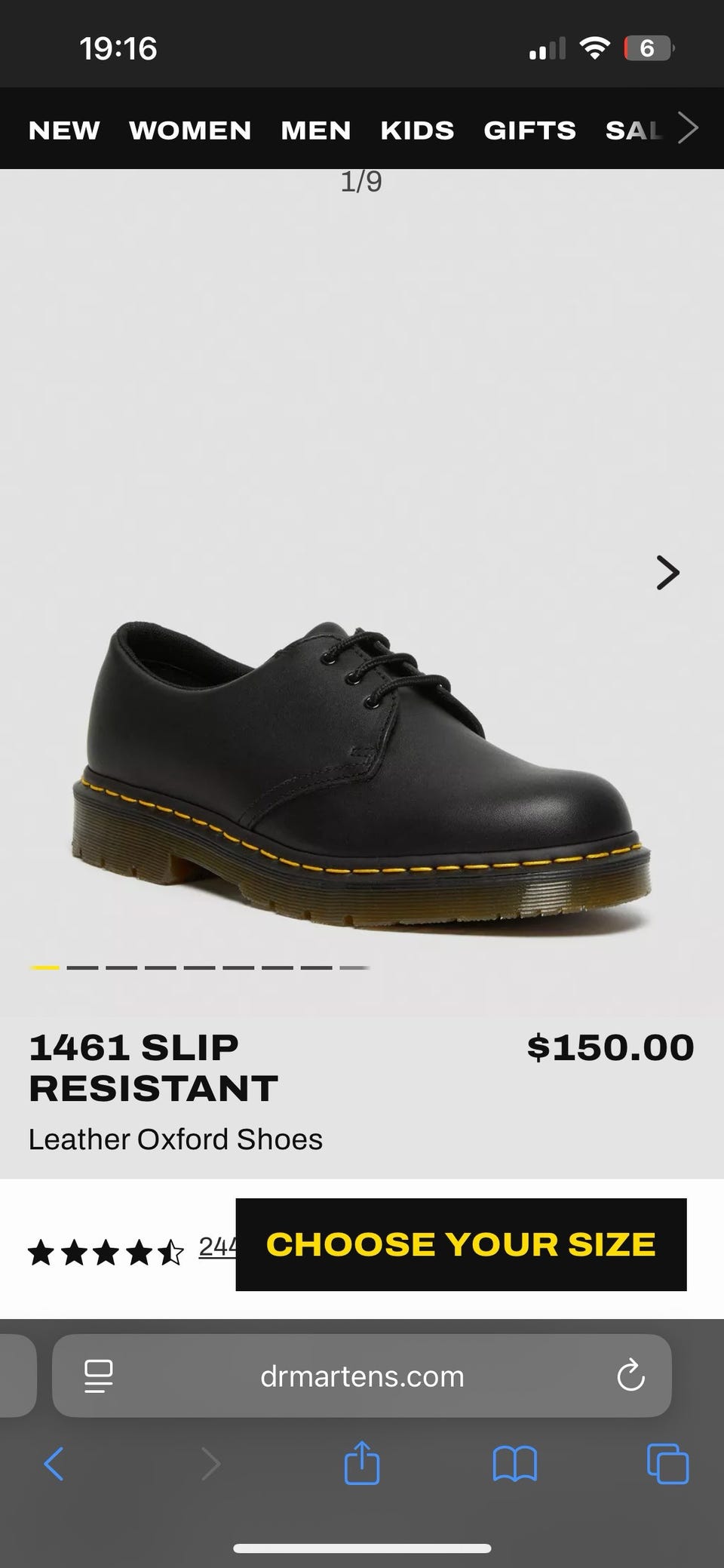Open the 244 reviews link
Image resolution: width=724 pixels, height=1568 pixels.
click(218, 1246)
